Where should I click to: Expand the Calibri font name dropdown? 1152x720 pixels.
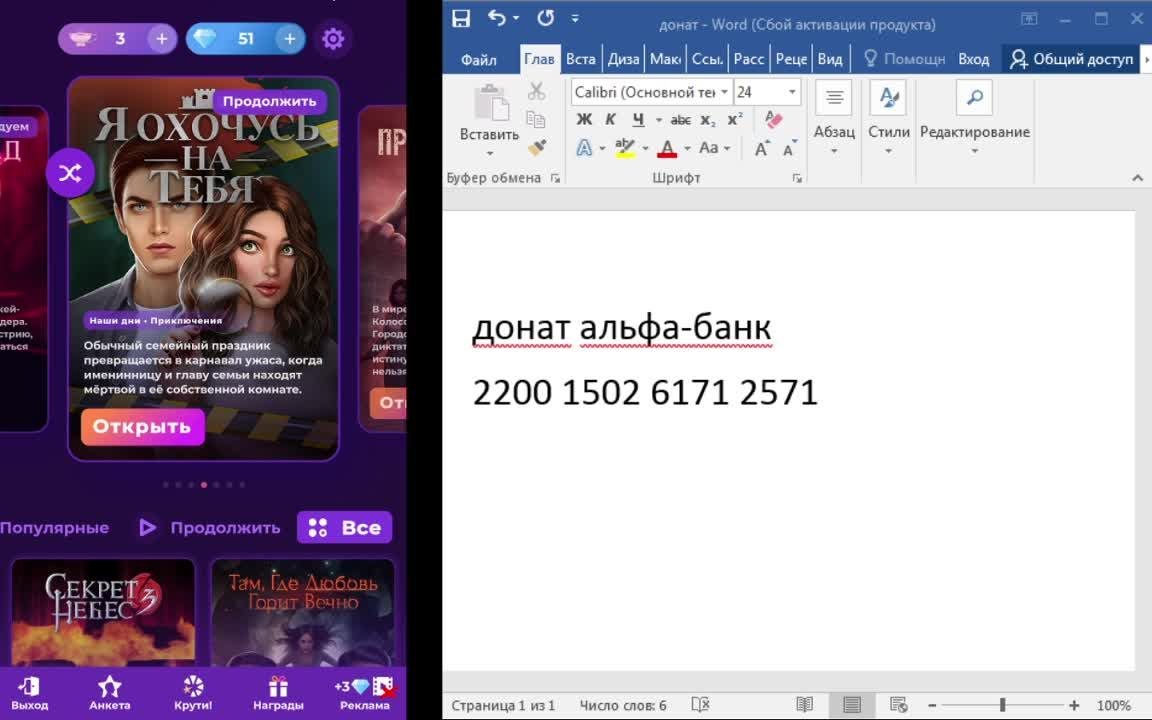point(724,92)
